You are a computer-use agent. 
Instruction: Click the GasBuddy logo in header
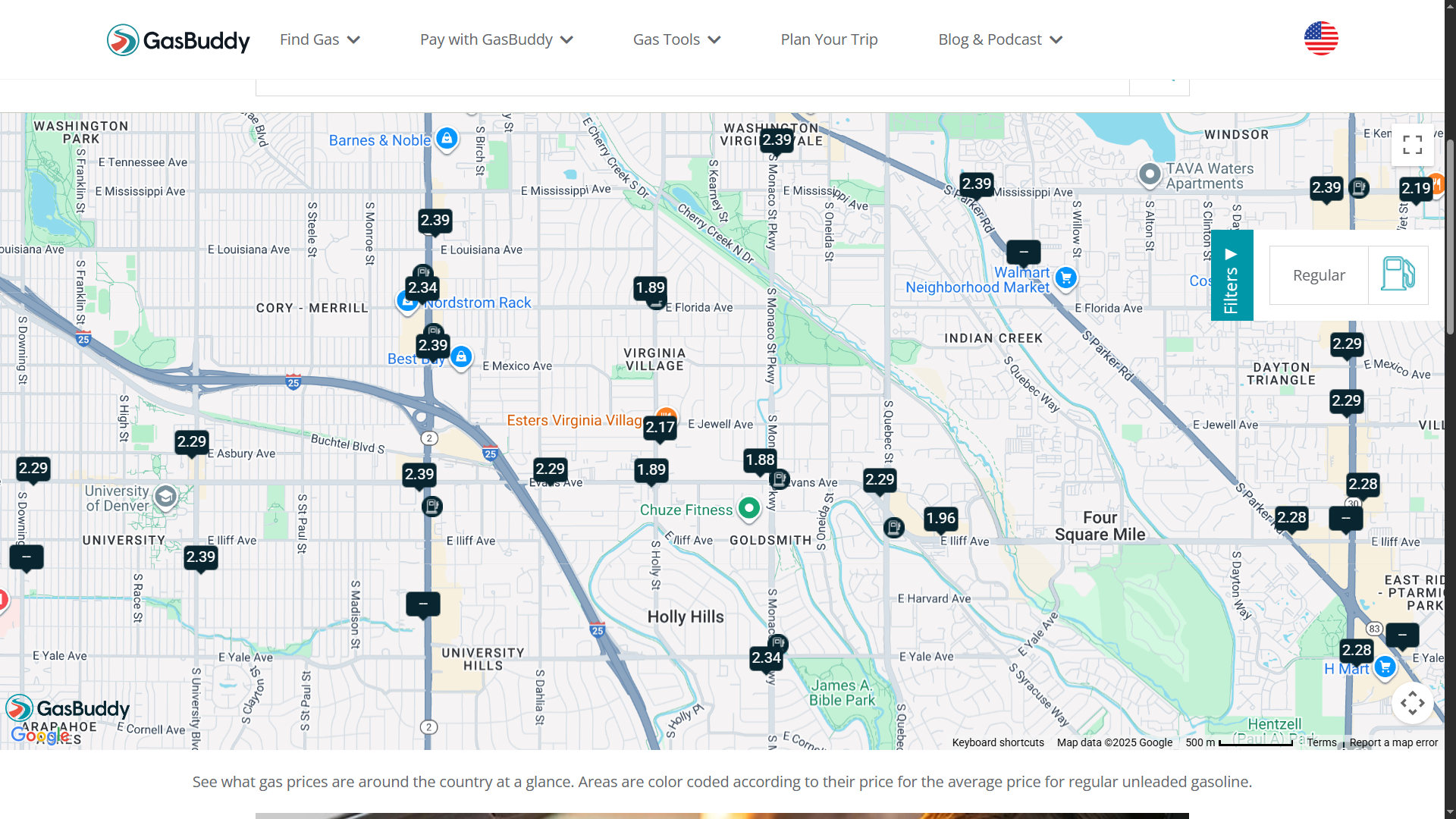pos(178,39)
